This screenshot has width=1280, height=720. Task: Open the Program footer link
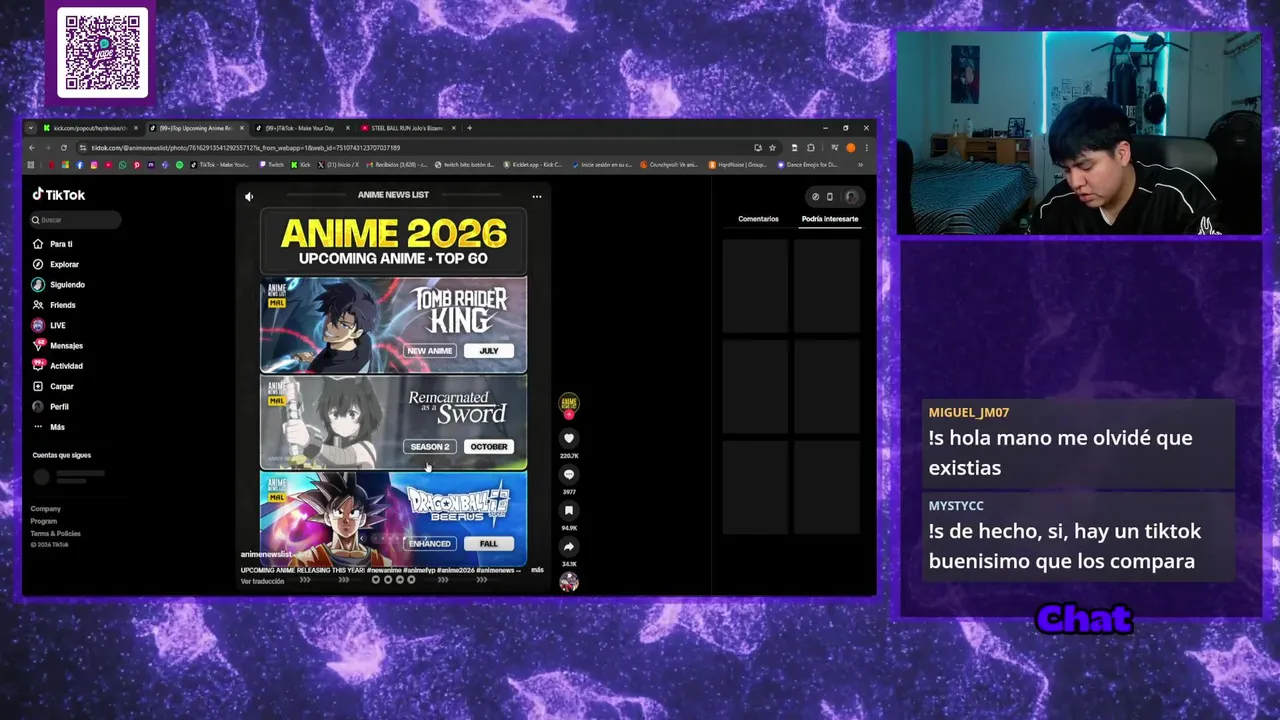tap(44, 521)
